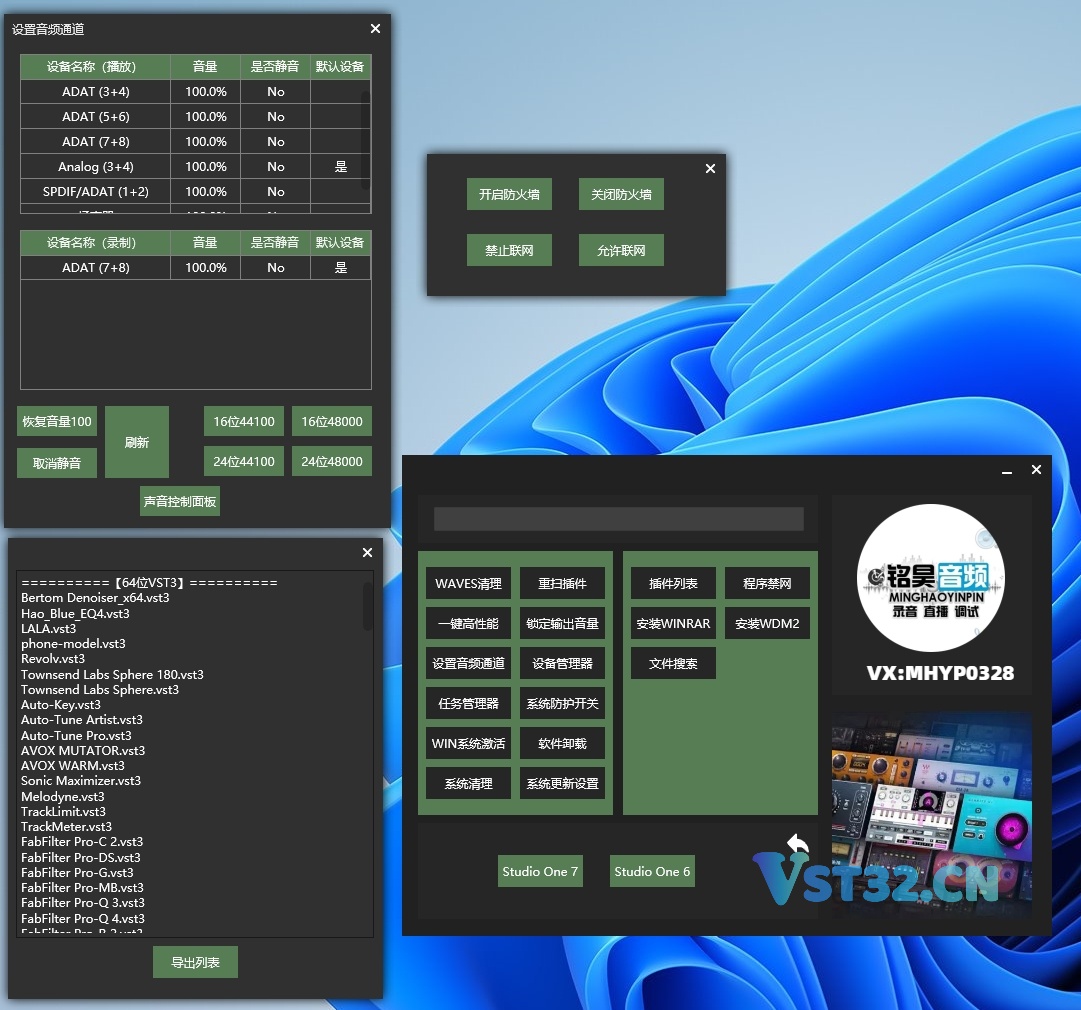The image size is (1081, 1010).
Task: Set format with the 16位48000 button
Action: (332, 421)
